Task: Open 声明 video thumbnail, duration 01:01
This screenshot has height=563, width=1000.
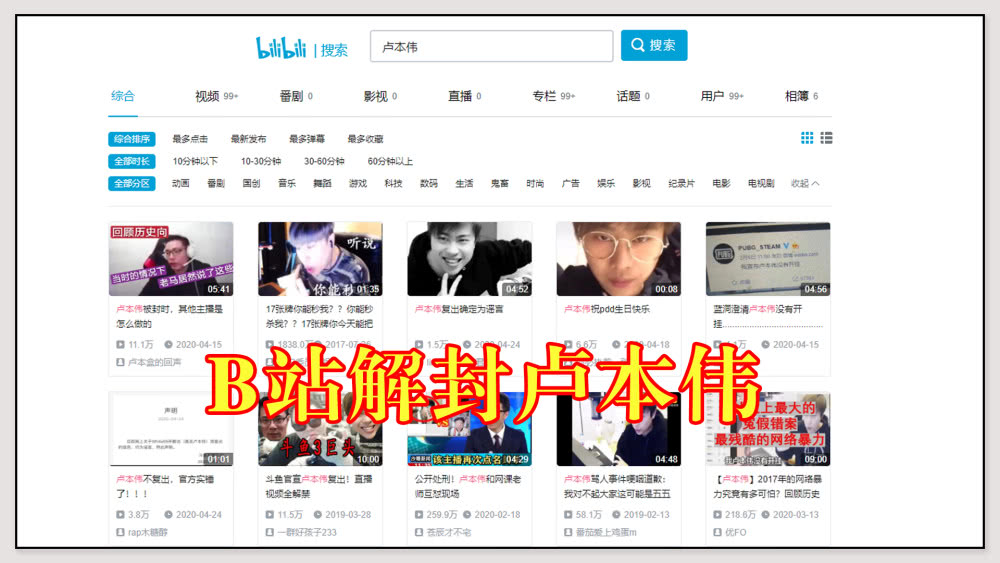Action: 171,429
